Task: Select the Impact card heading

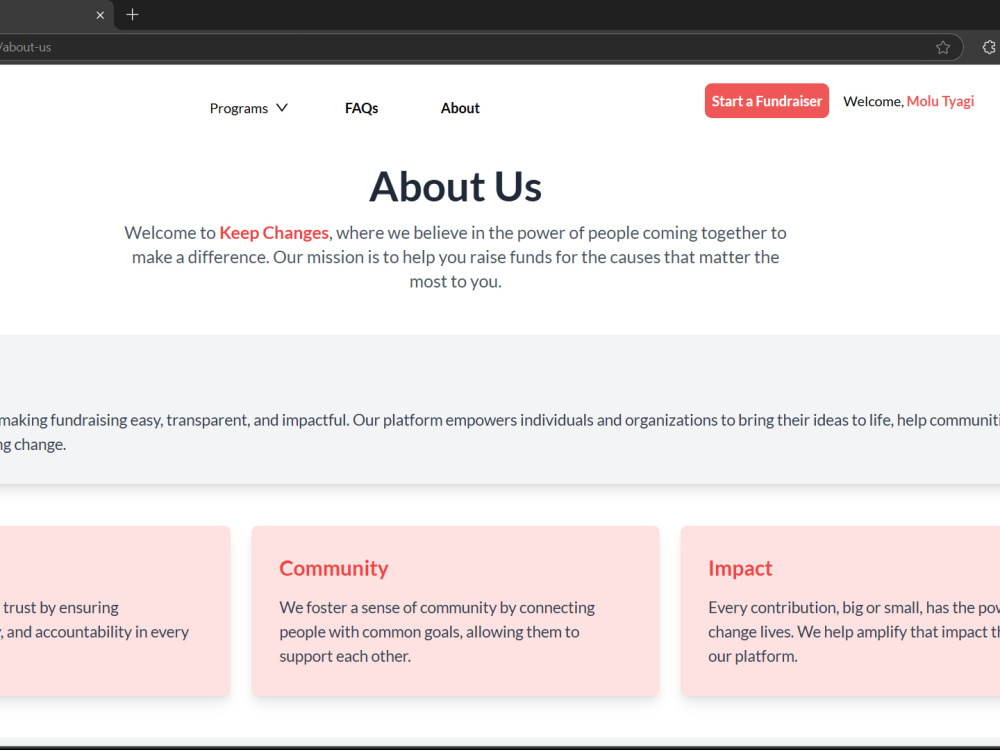Action: [x=740, y=568]
